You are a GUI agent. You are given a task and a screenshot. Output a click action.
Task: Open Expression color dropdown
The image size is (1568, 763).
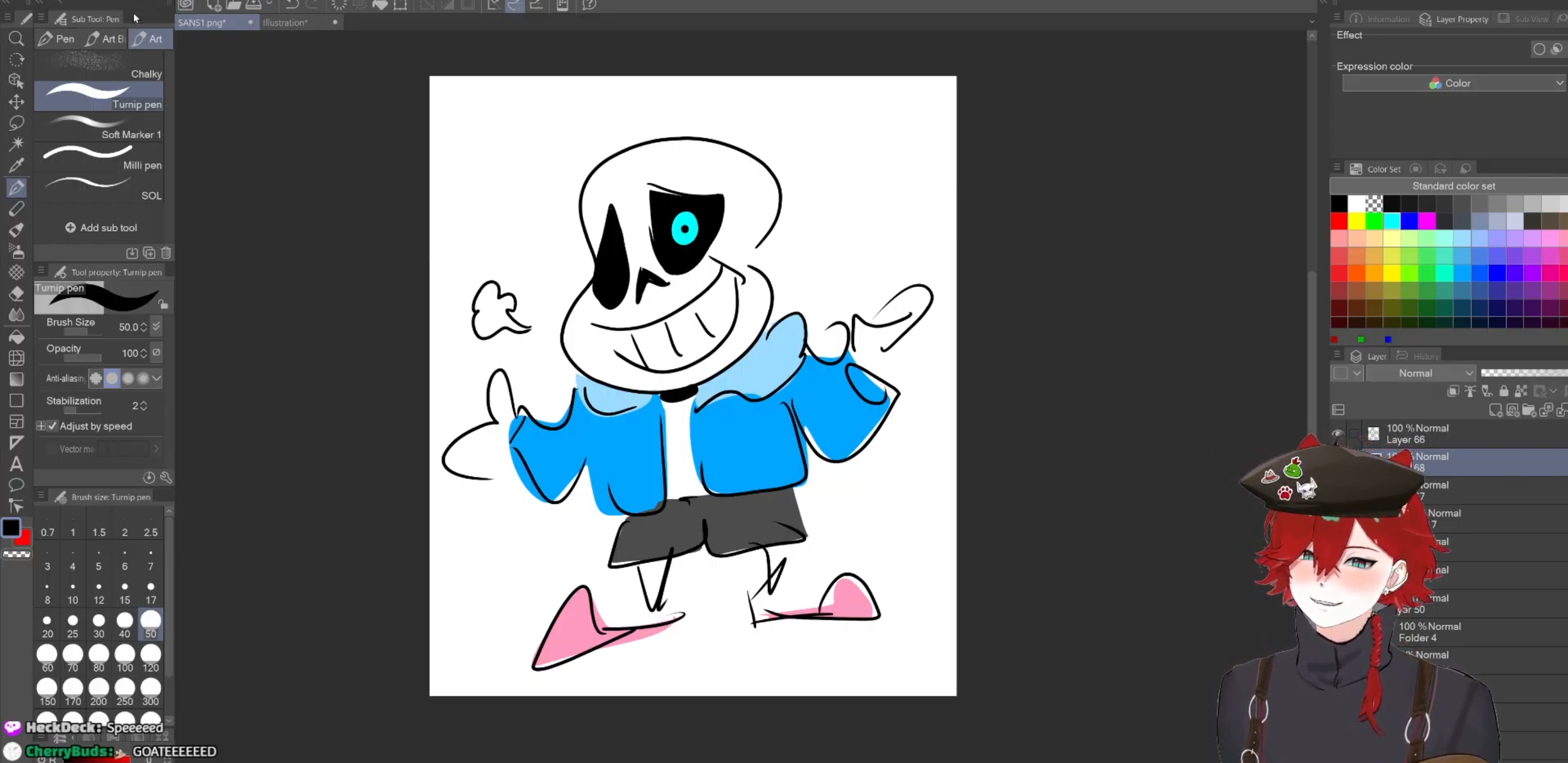tap(1454, 83)
